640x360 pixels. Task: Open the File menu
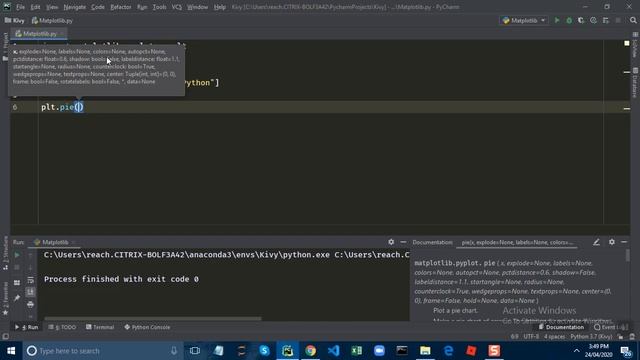(x=20, y=7)
